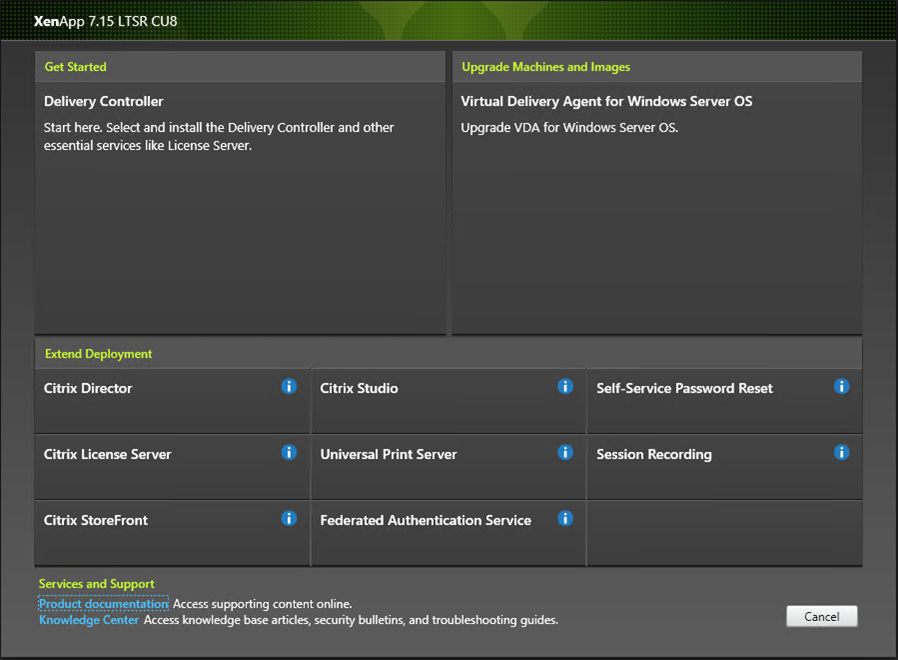The width and height of the screenshot is (898, 660).
Task: Click 'Upgrade VDA for Windows Server OS.' text
Action: (x=569, y=128)
